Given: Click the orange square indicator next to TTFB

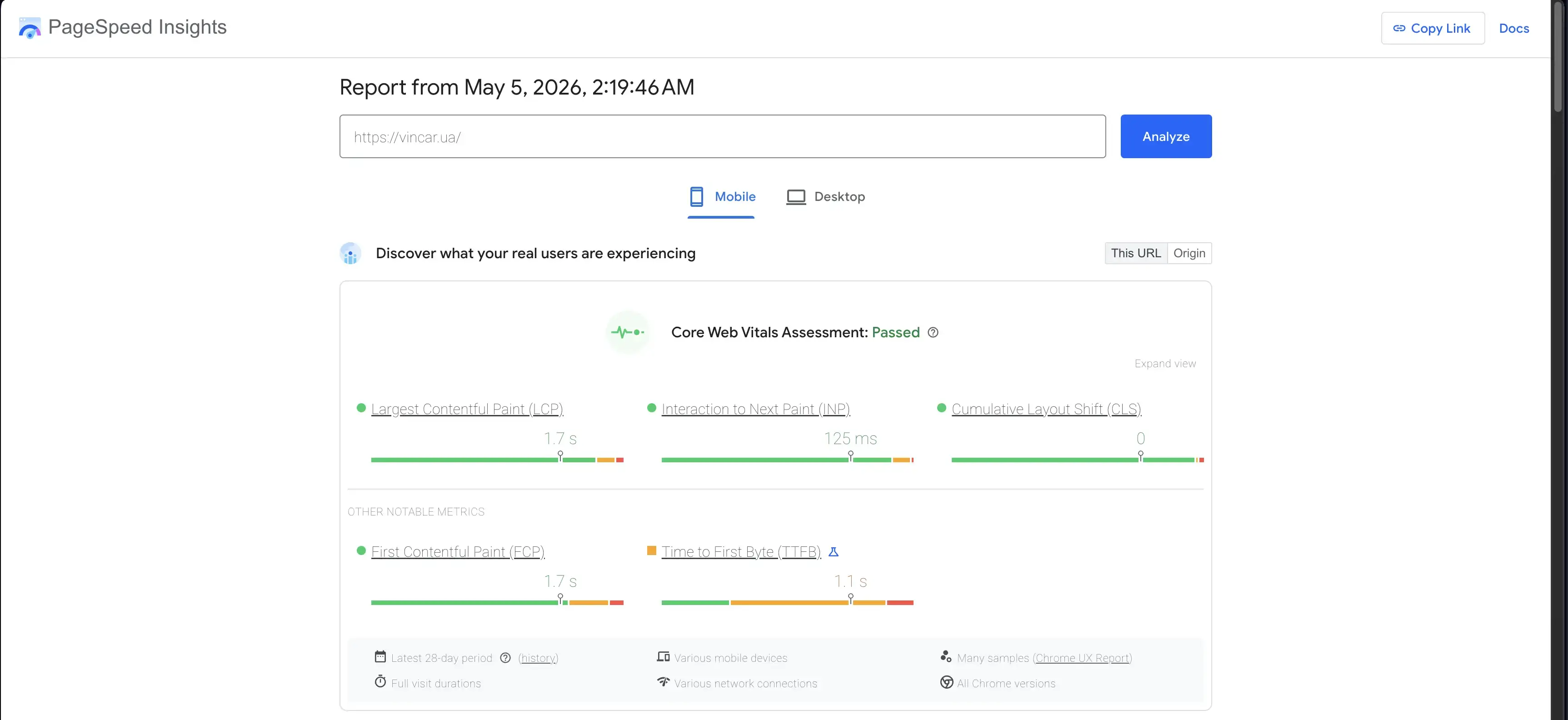Looking at the screenshot, I should point(651,550).
